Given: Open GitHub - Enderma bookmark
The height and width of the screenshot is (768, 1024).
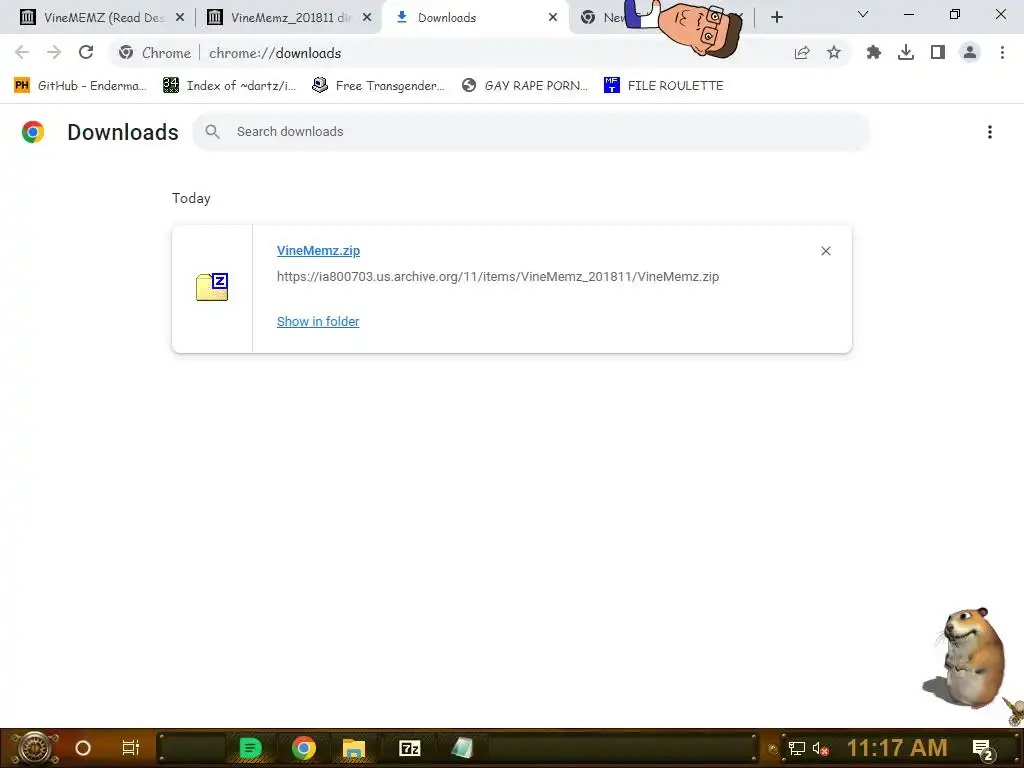Looking at the screenshot, I should (x=80, y=86).
